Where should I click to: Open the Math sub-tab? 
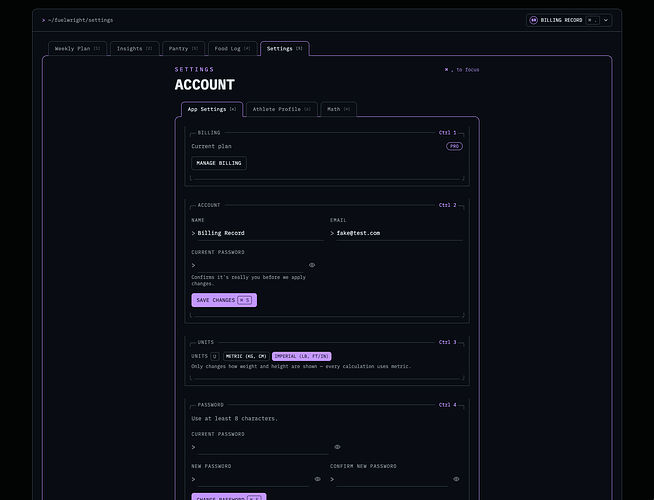[338, 109]
